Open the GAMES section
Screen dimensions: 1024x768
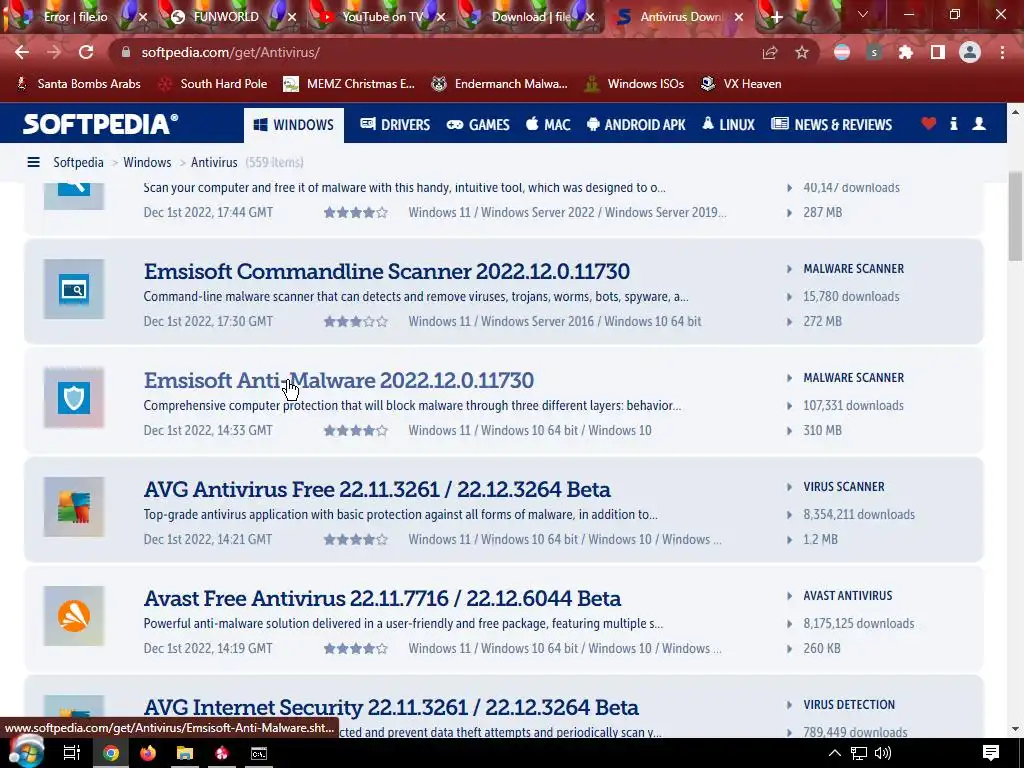[478, 125]
